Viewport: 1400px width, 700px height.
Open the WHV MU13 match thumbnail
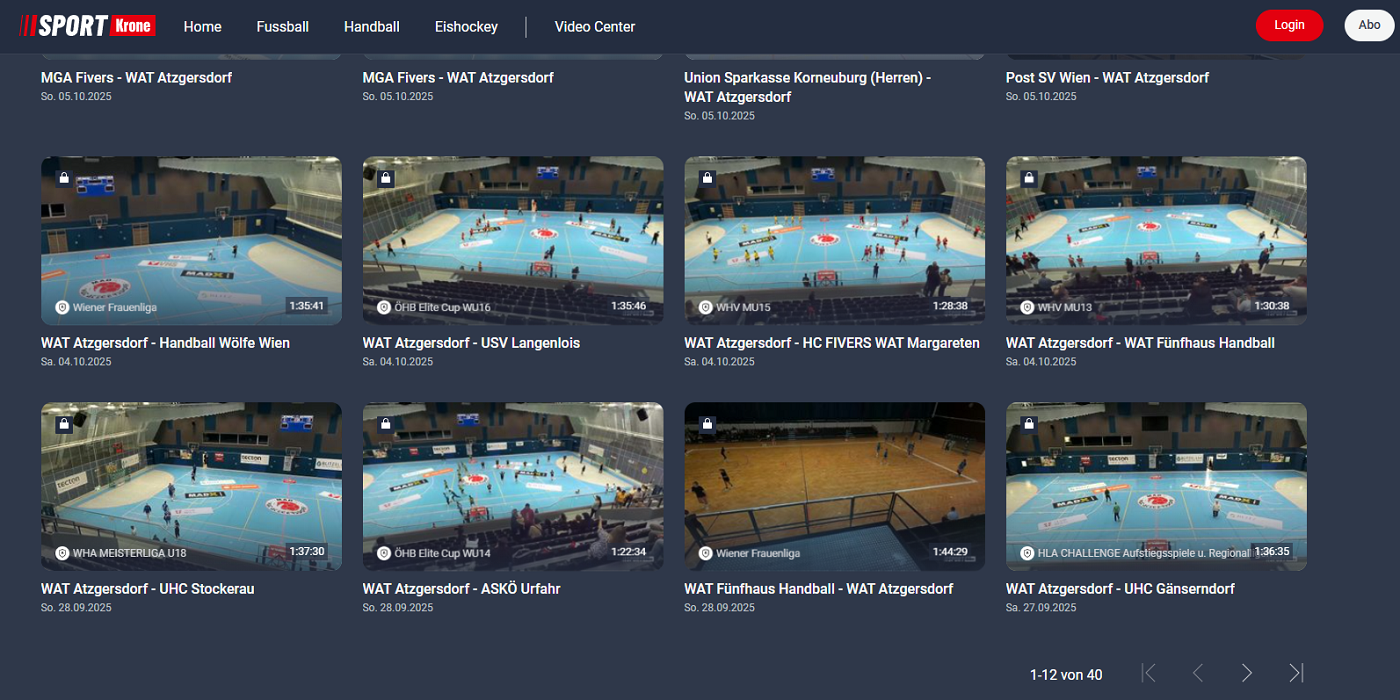[x=1155, y=240]
